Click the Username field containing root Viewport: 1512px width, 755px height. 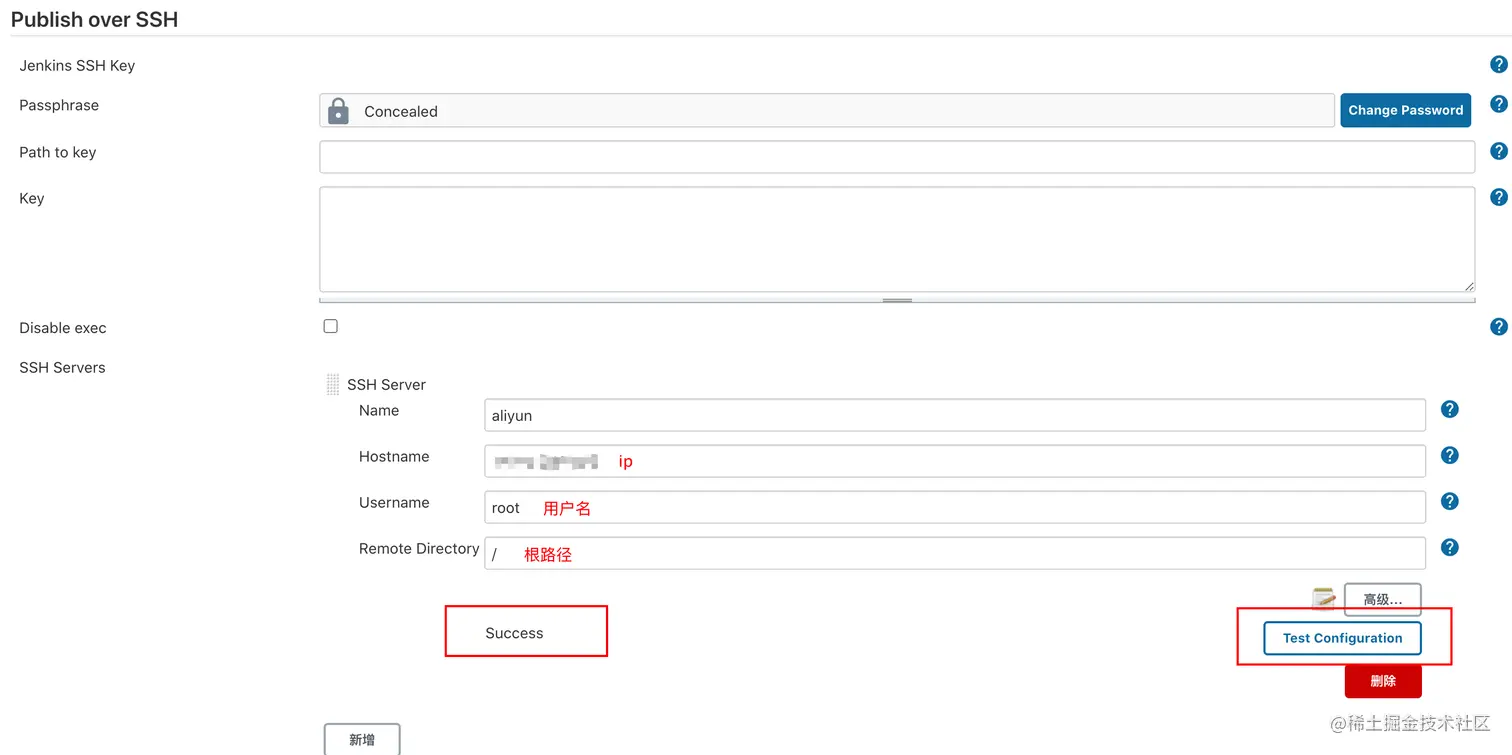(955, 507)
